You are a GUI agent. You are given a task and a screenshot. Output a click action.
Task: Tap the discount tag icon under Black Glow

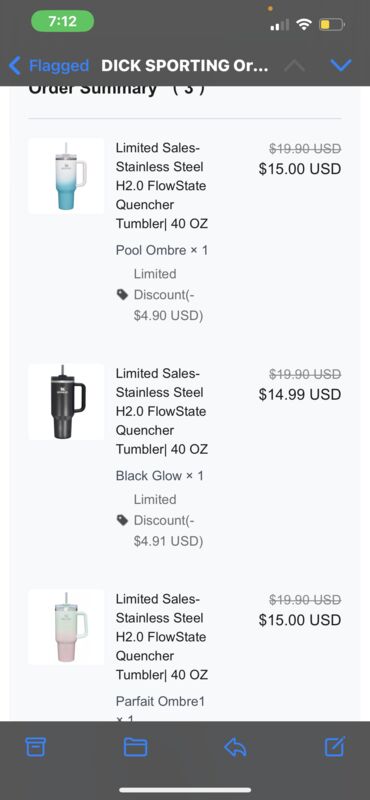[122, 520]
